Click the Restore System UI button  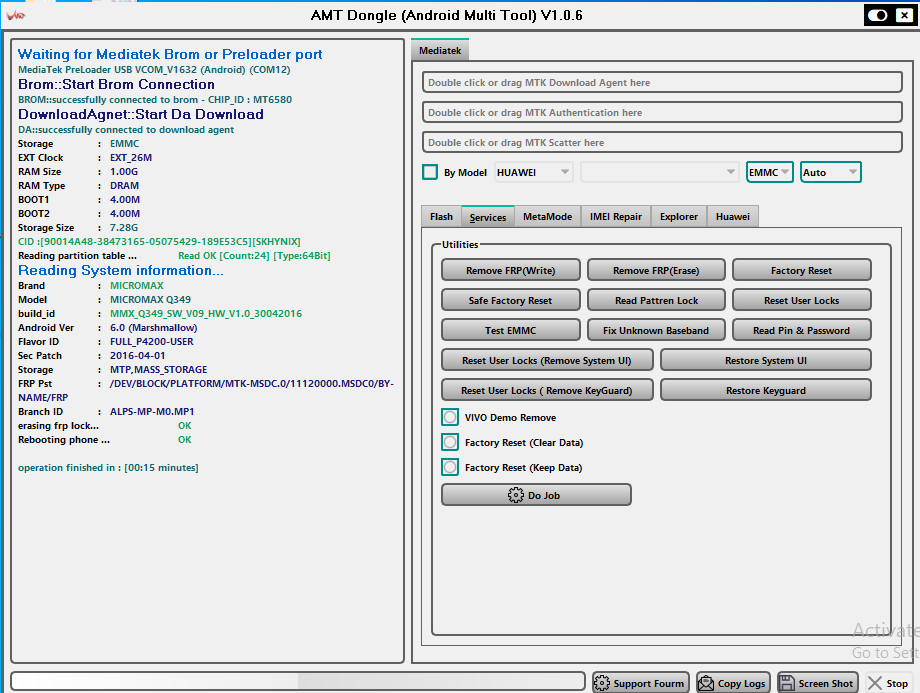766,360
